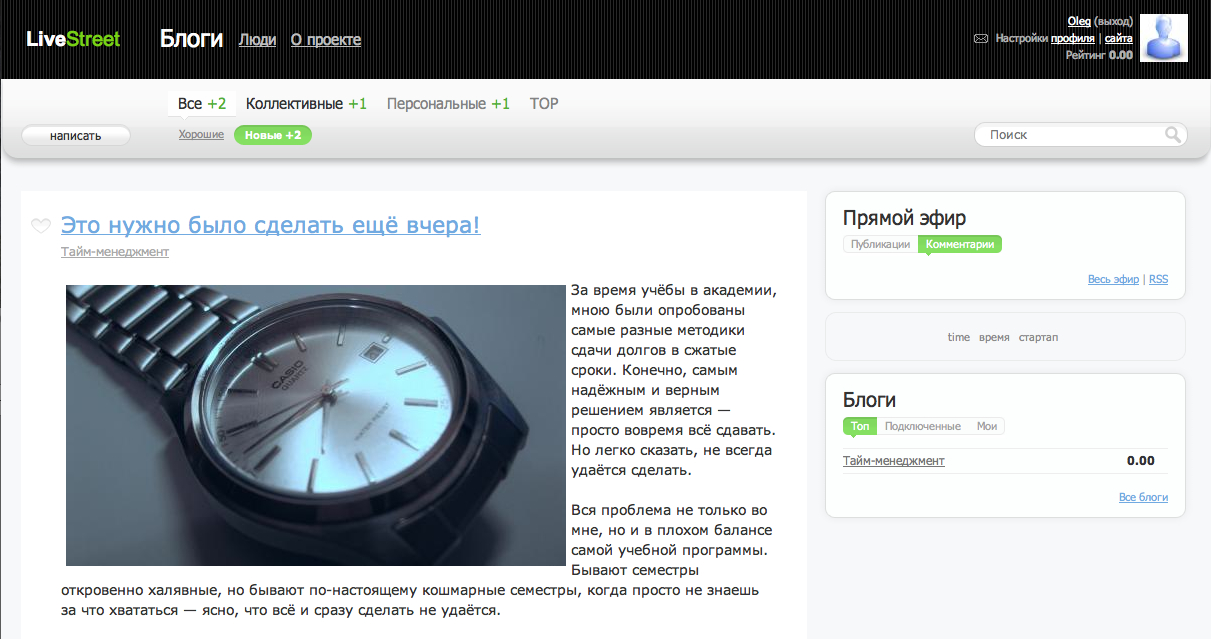This screenshot has width=1211, height=639.
Task: Show Подключенные blogs list
Action: coord(922,426)
